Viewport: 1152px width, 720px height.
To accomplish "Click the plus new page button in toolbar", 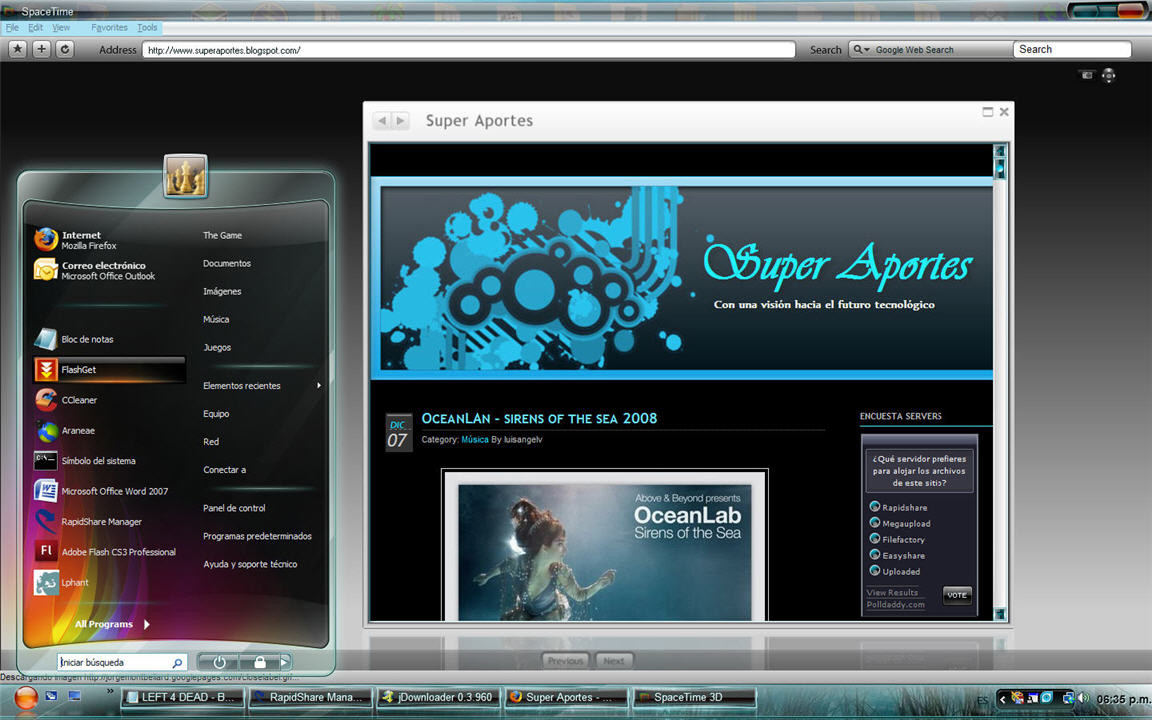I will pos(41,49).
